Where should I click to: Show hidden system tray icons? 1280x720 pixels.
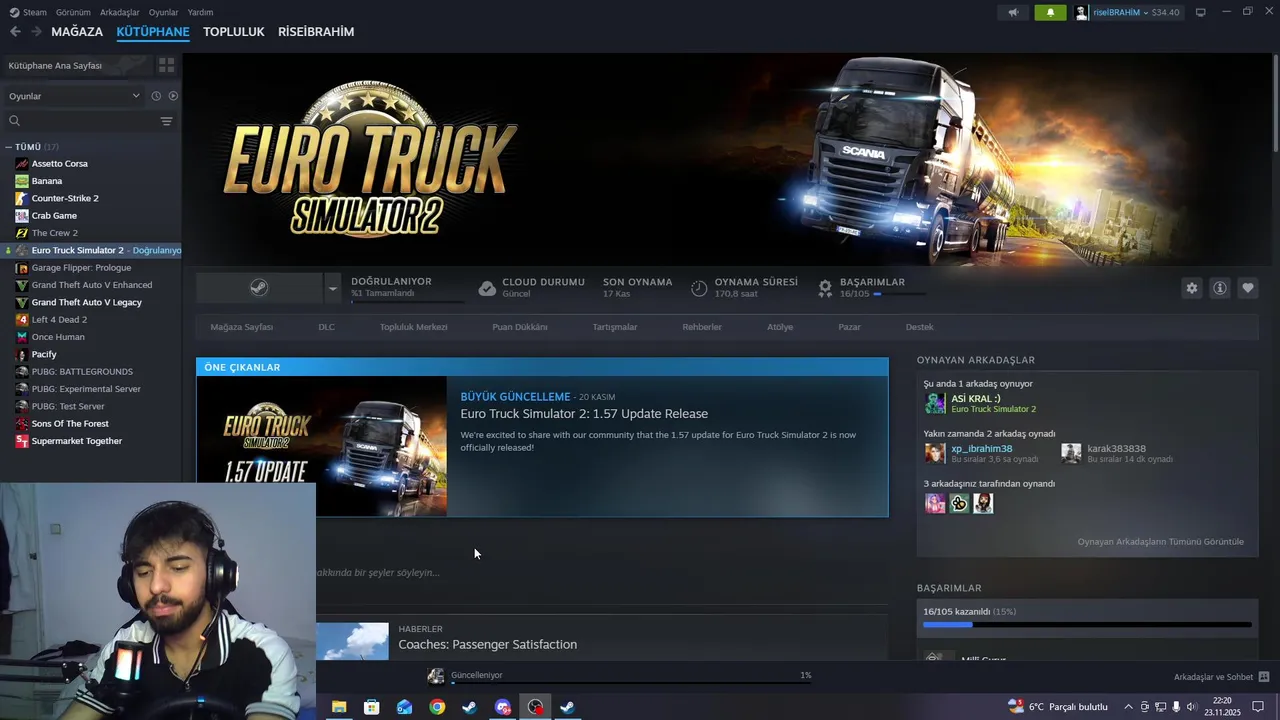(x=1129, y=707)
